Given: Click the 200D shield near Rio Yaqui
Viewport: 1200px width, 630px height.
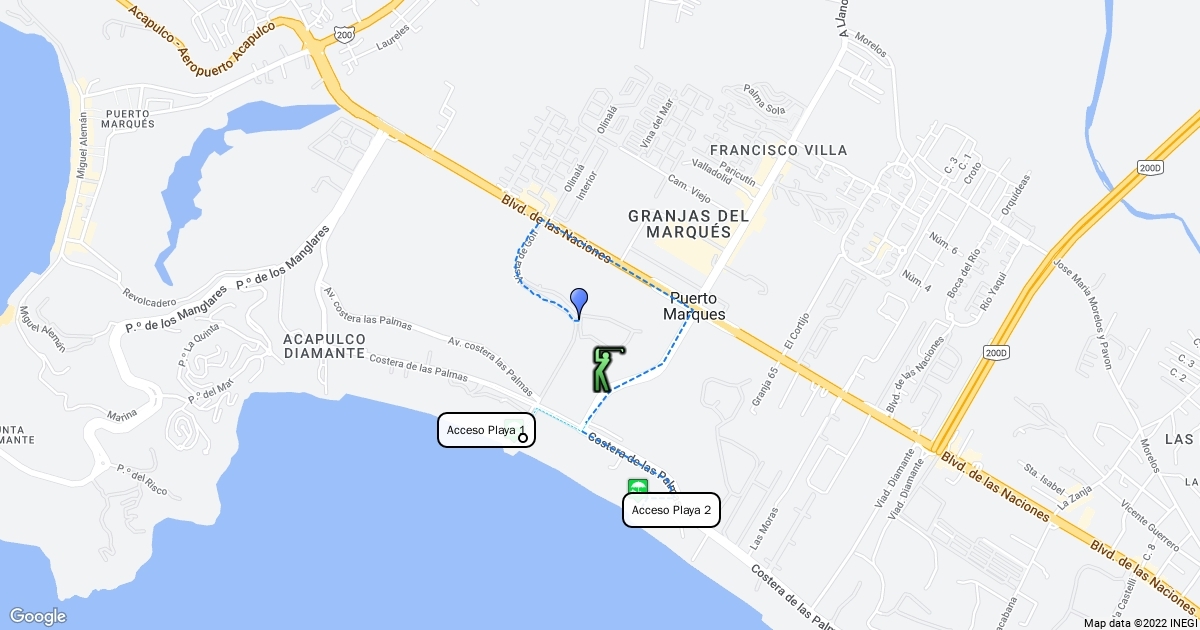Looking at the screenshot, I should (x=996, y=353).
